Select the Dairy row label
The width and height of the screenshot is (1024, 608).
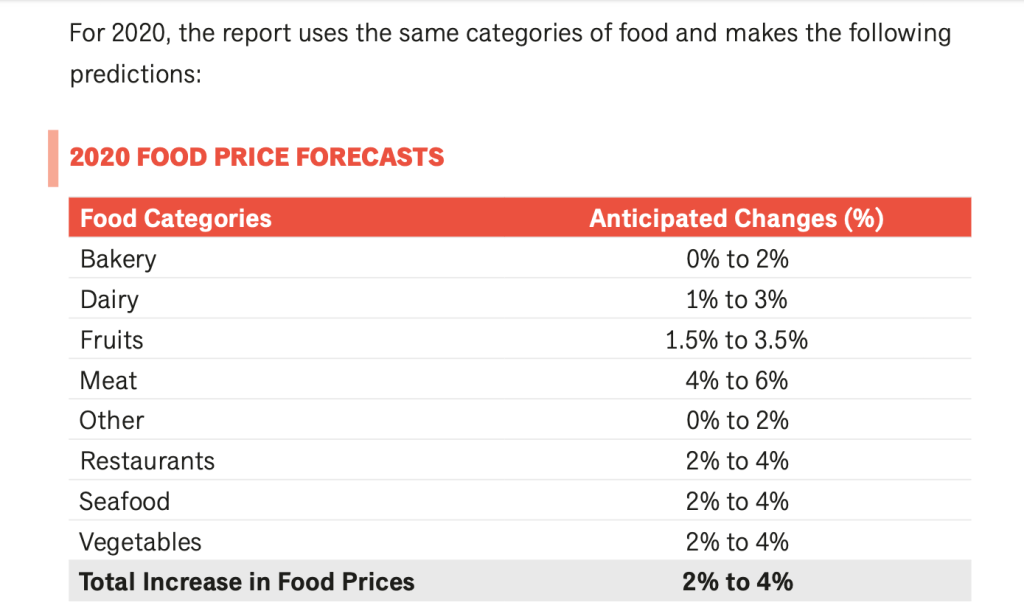point(109,299)
